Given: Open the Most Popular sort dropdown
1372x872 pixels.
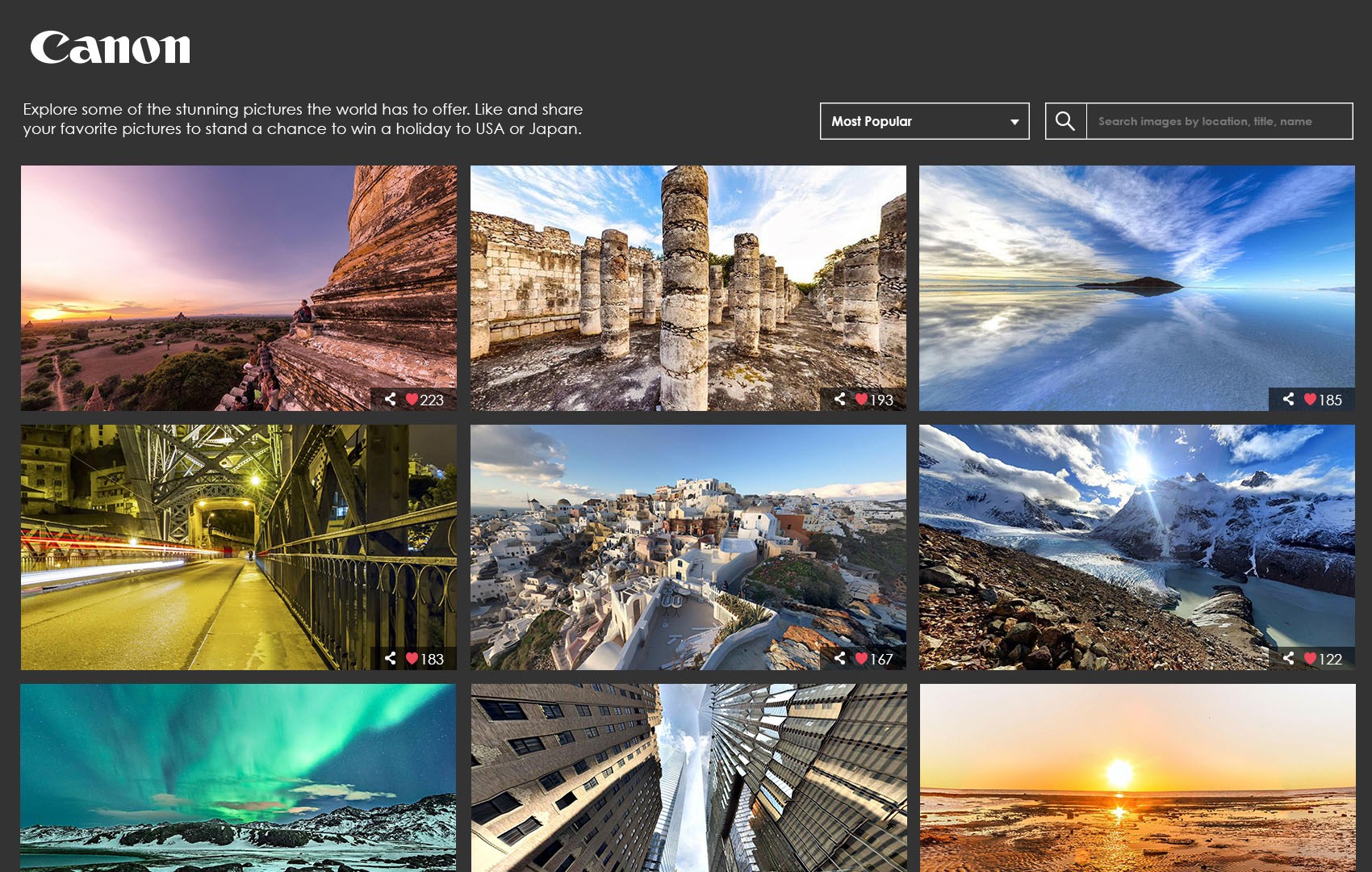Looking at the screenshot, I should pos(924,121).
